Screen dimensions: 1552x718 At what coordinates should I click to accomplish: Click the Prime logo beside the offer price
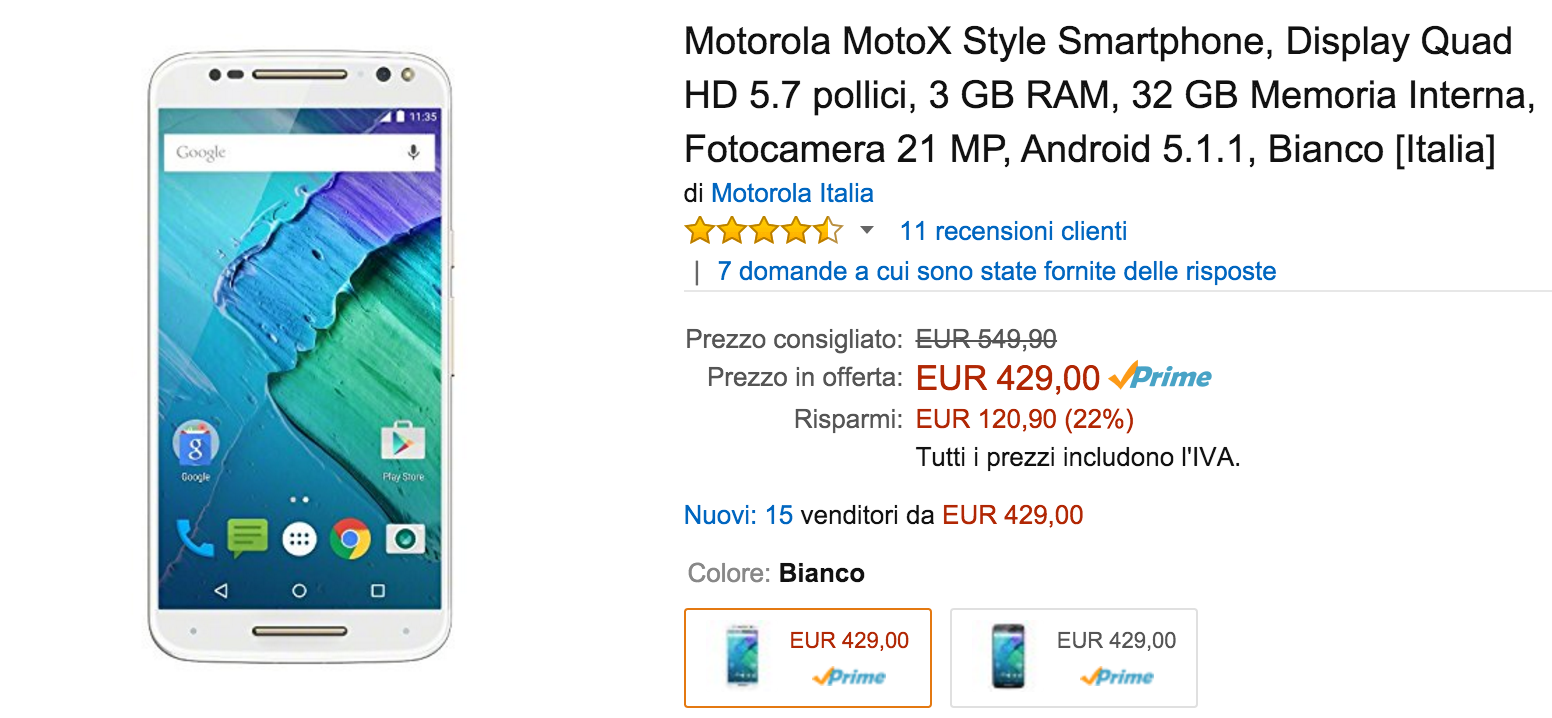coord(1160,377)
